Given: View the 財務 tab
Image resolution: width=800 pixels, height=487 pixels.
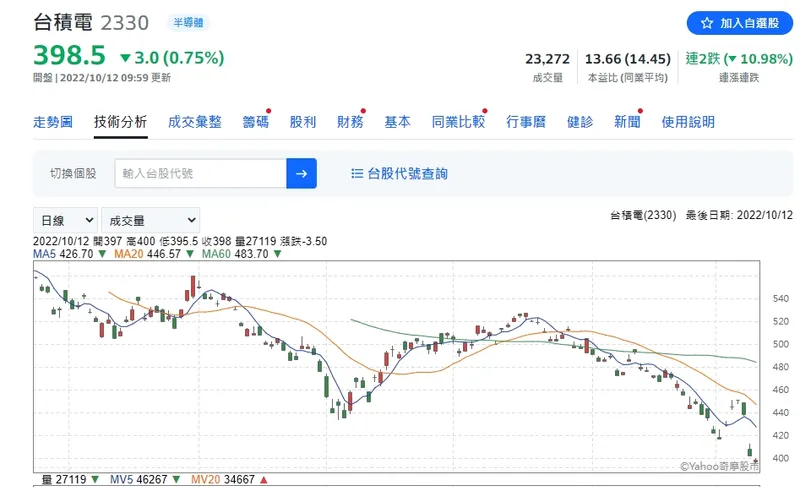Looking at the screenshot, I should tap(350, 122).
